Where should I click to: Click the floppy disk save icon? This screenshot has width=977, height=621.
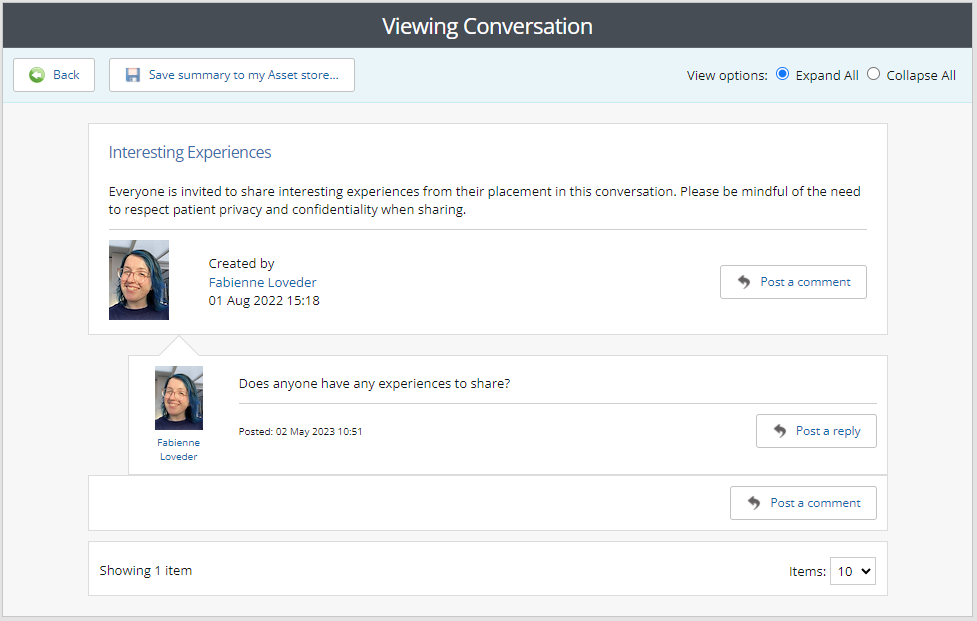click(x=133, y=75)
